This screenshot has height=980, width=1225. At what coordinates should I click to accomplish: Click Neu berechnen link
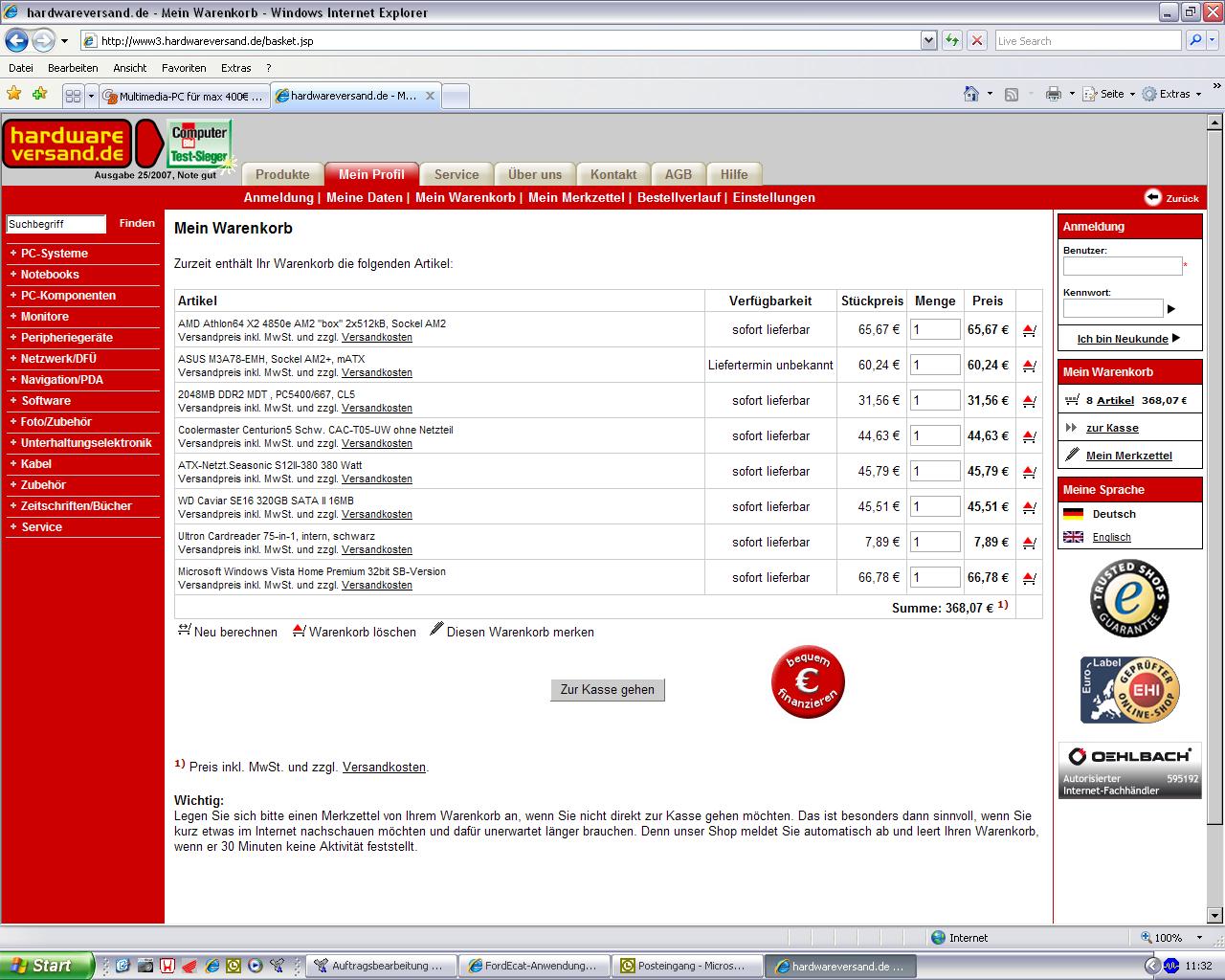pos(228,632)
